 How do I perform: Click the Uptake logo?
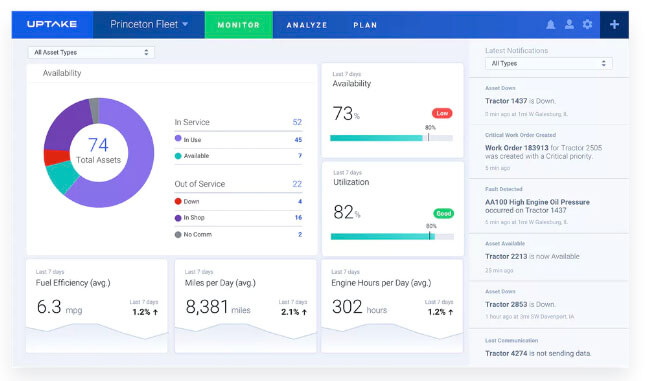point(52,24)
